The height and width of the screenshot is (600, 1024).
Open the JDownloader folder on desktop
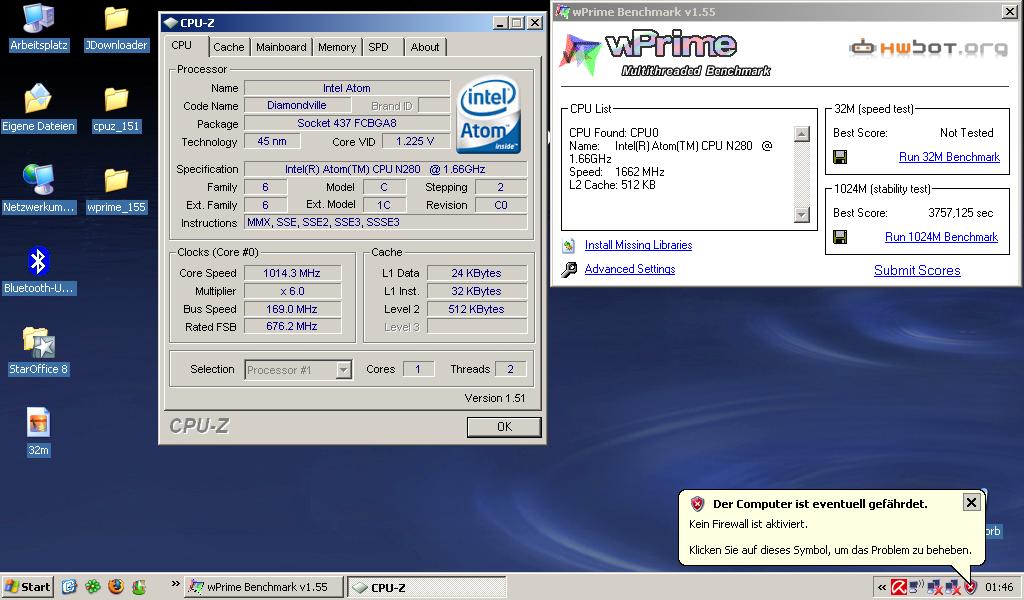click(116, 20)
